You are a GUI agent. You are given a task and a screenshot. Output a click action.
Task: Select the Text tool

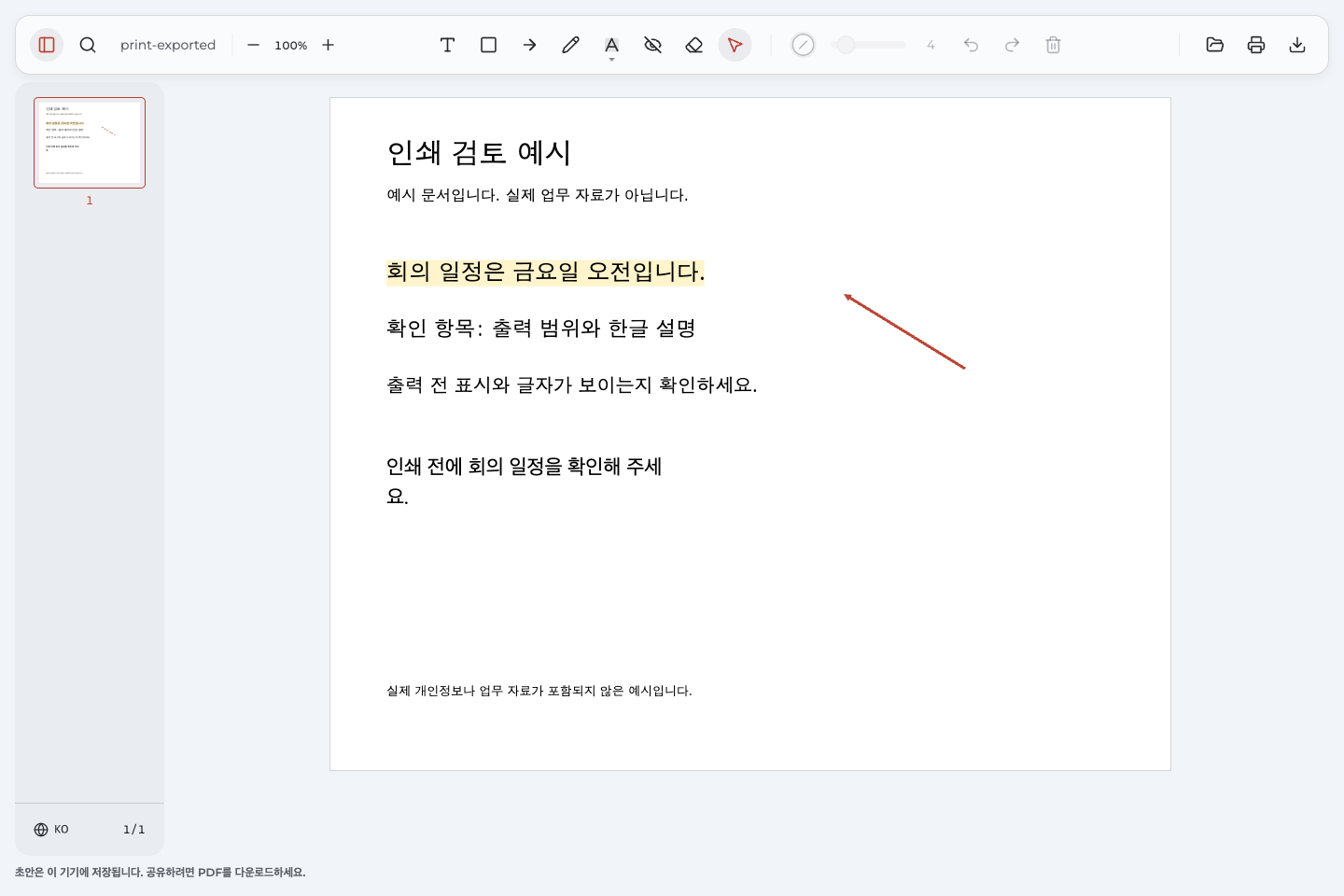pos(447,45)
